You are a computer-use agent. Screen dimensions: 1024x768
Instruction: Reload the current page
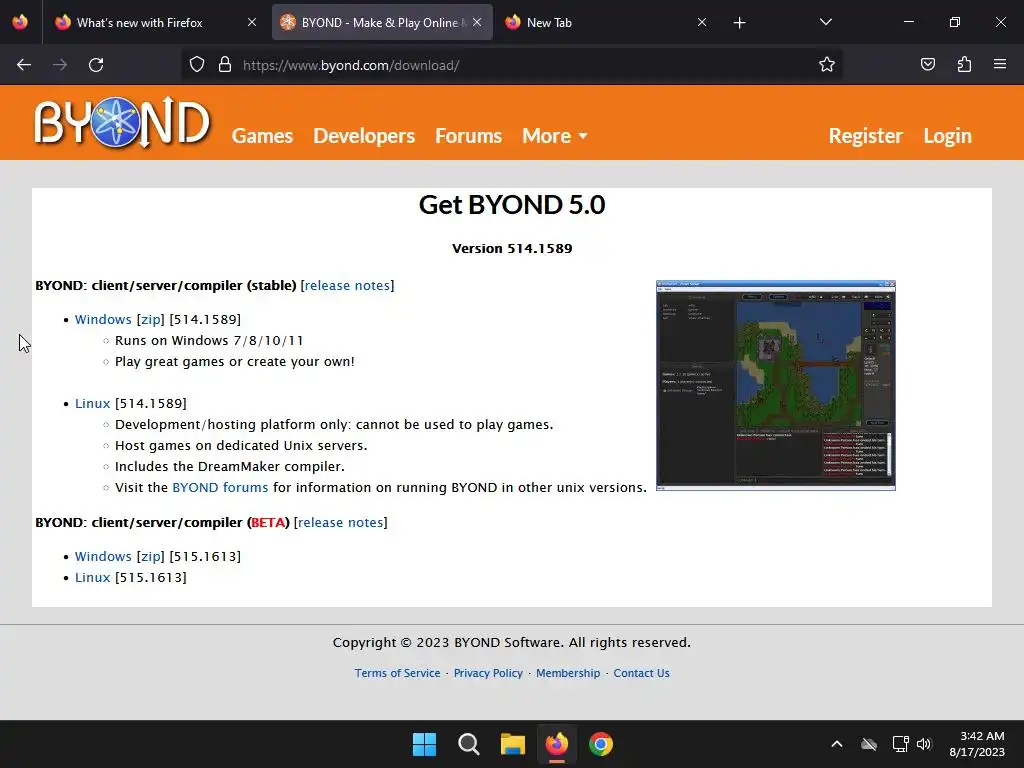96,65
